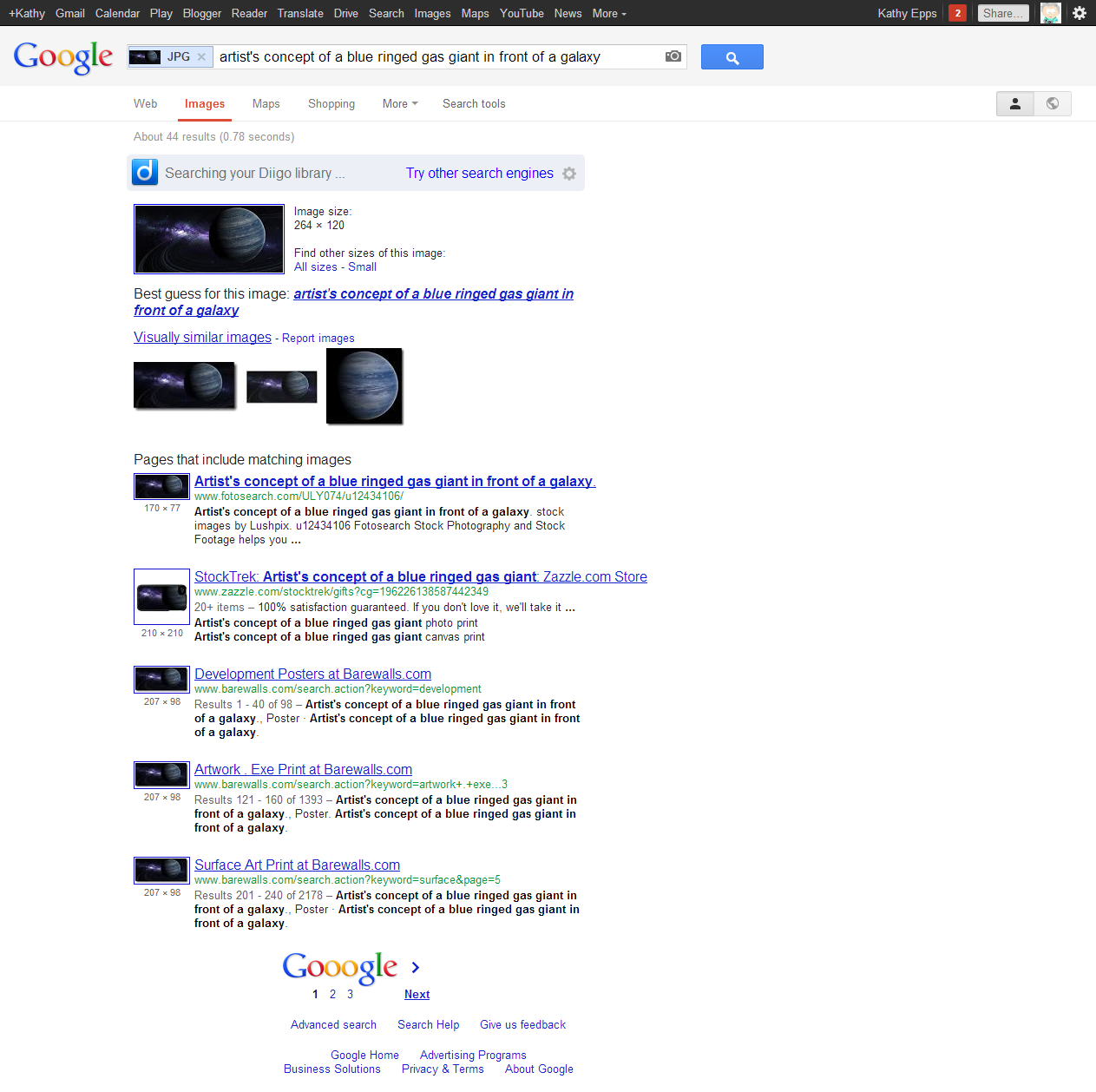Select the personal results person icon
1096x1092 pixels.
[x=1015, y=103]
